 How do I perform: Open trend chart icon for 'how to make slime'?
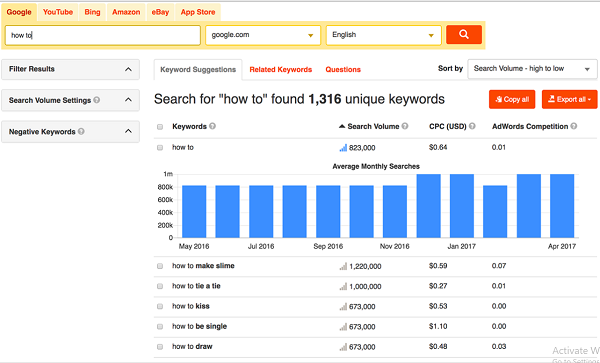pos(343,266)
